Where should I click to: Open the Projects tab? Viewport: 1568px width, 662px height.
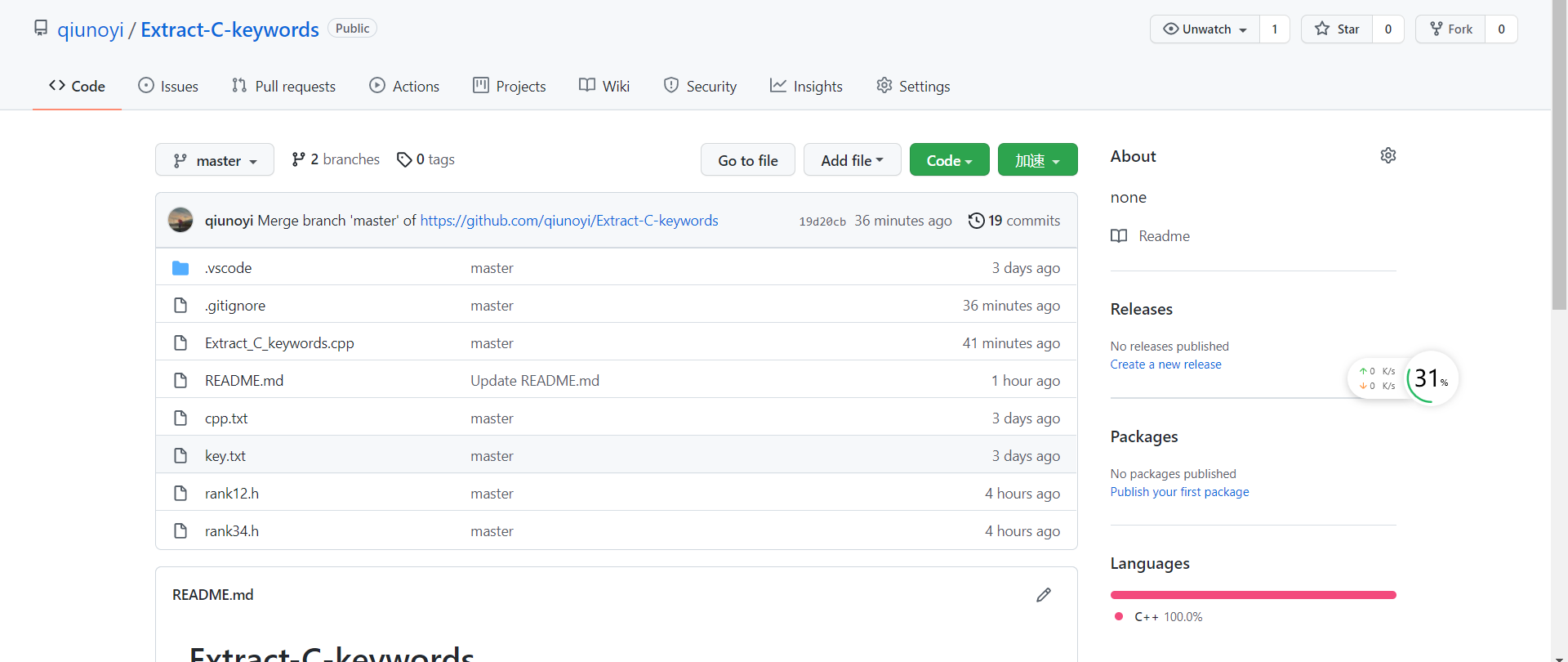click(x=510, y=86)
